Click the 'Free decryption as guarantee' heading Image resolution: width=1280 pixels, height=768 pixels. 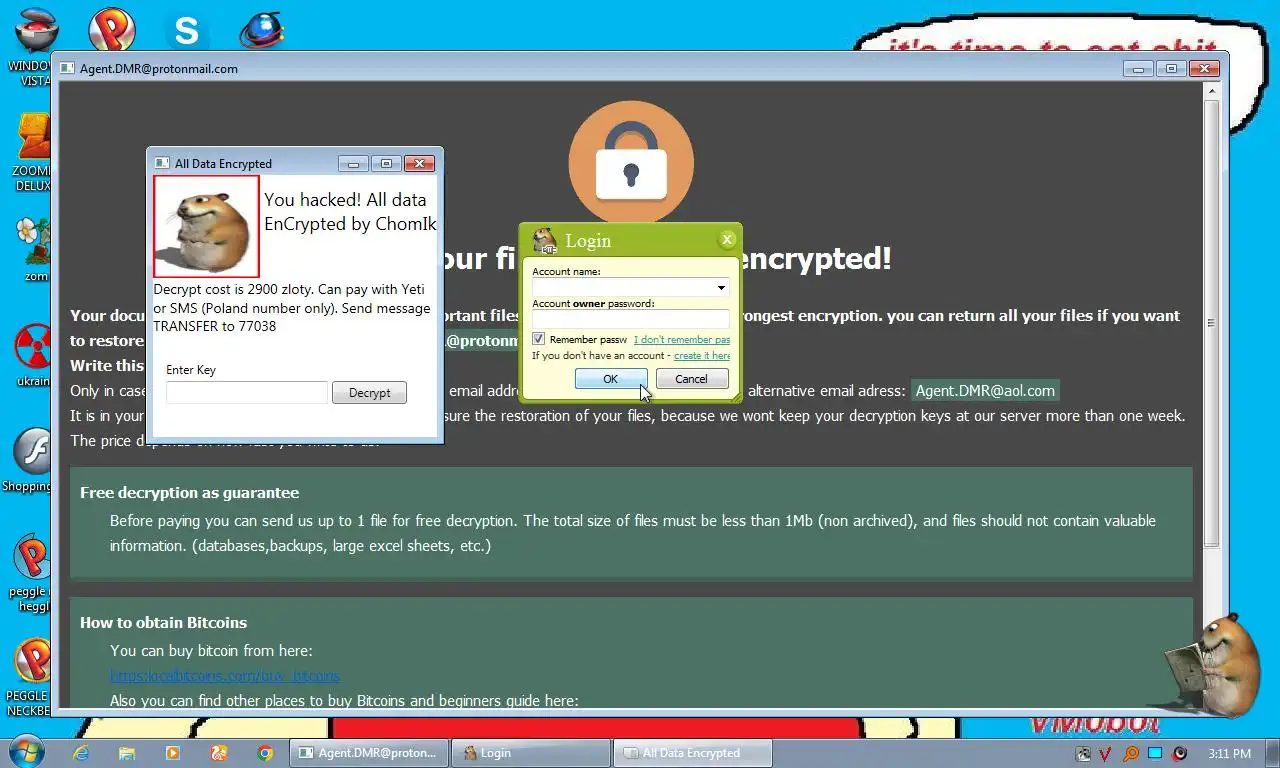(x=189, y=492)
